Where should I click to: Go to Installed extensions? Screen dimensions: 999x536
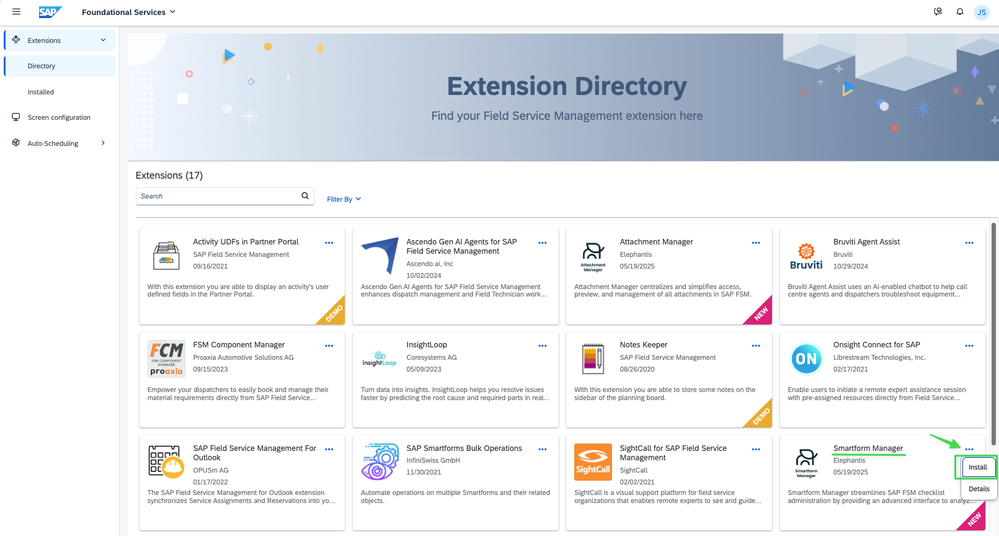[x=41, y=92]
